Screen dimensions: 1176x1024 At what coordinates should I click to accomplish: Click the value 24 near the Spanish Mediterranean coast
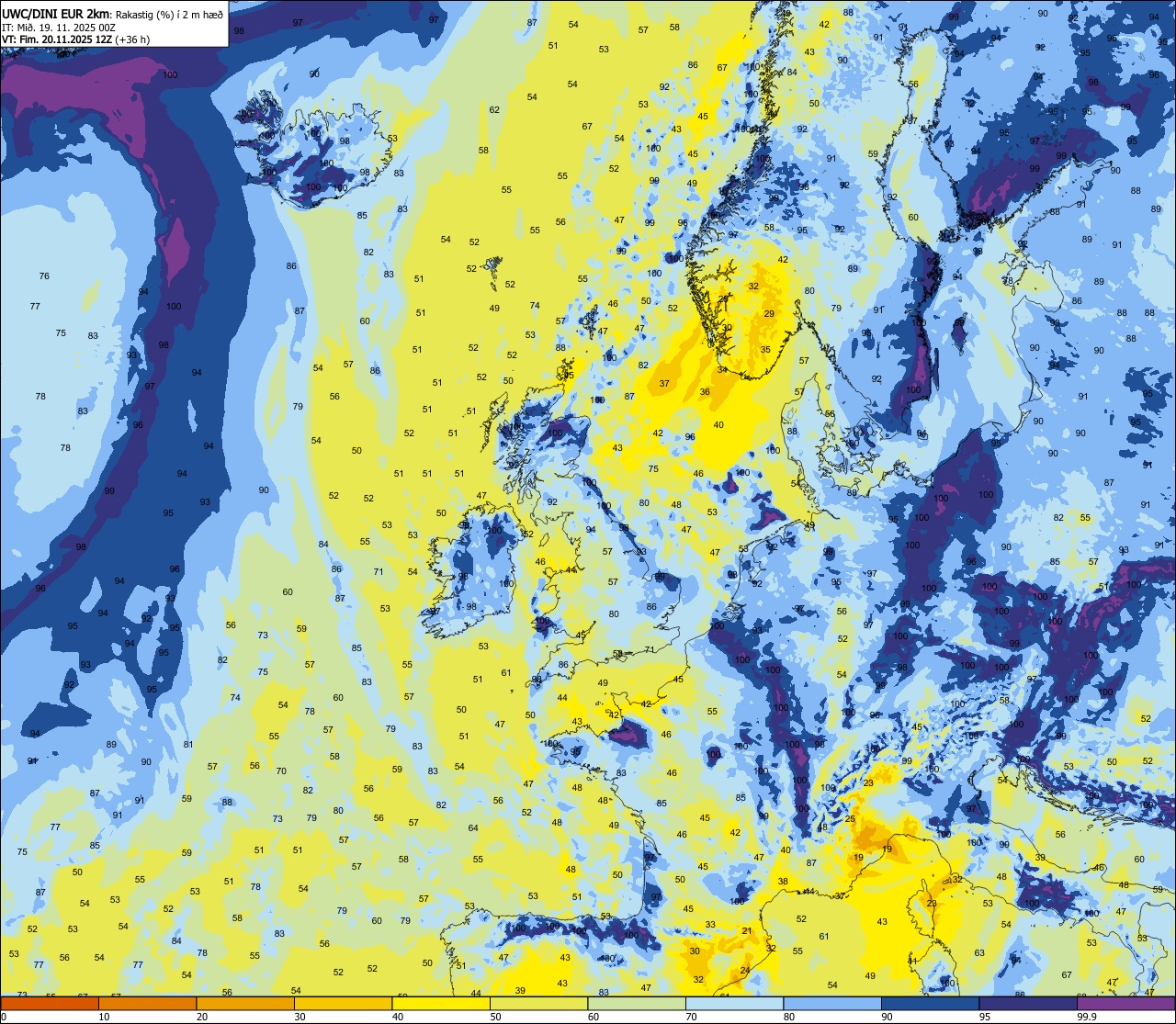[745, 971]
